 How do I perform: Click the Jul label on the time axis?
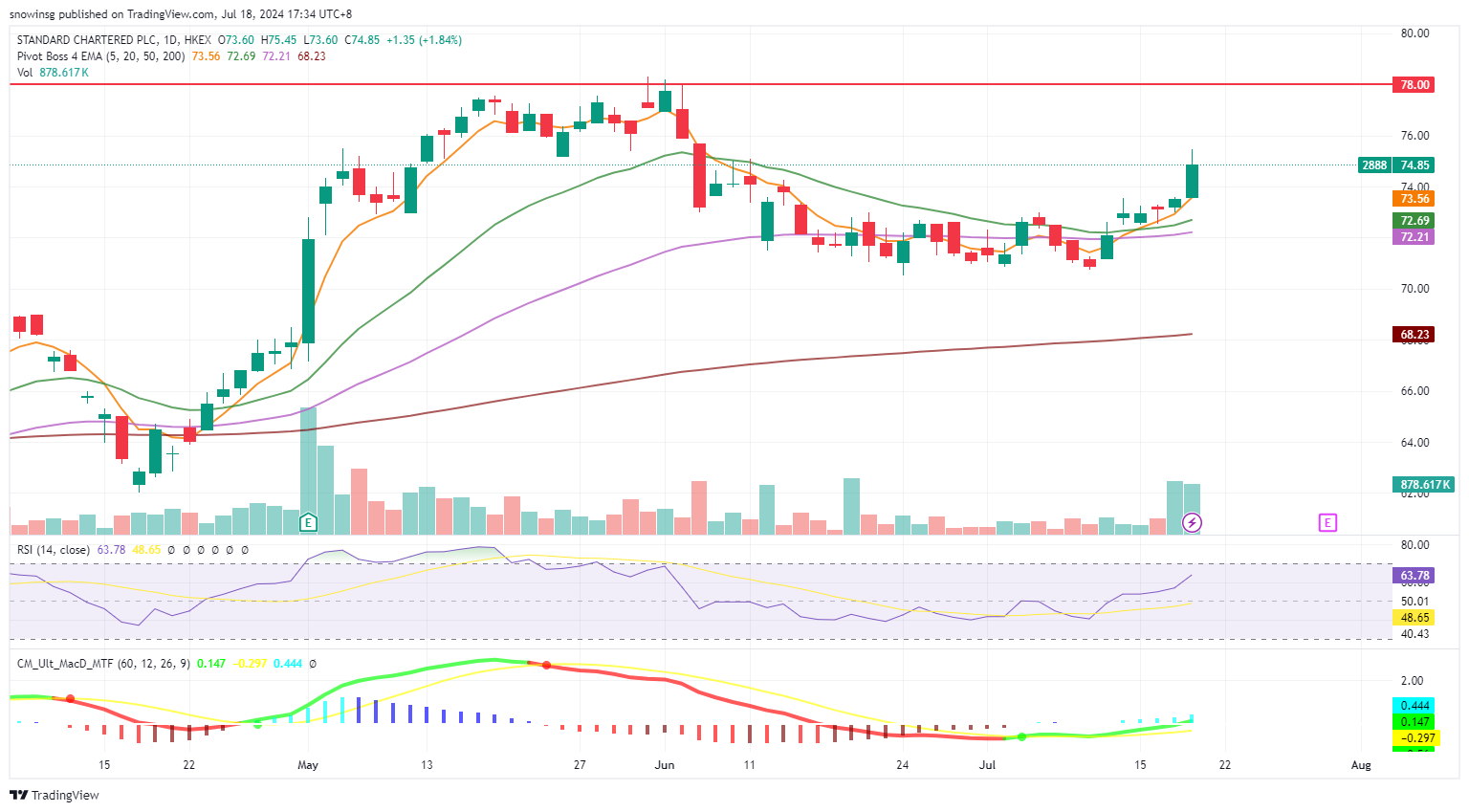click(x=988, y=765)
